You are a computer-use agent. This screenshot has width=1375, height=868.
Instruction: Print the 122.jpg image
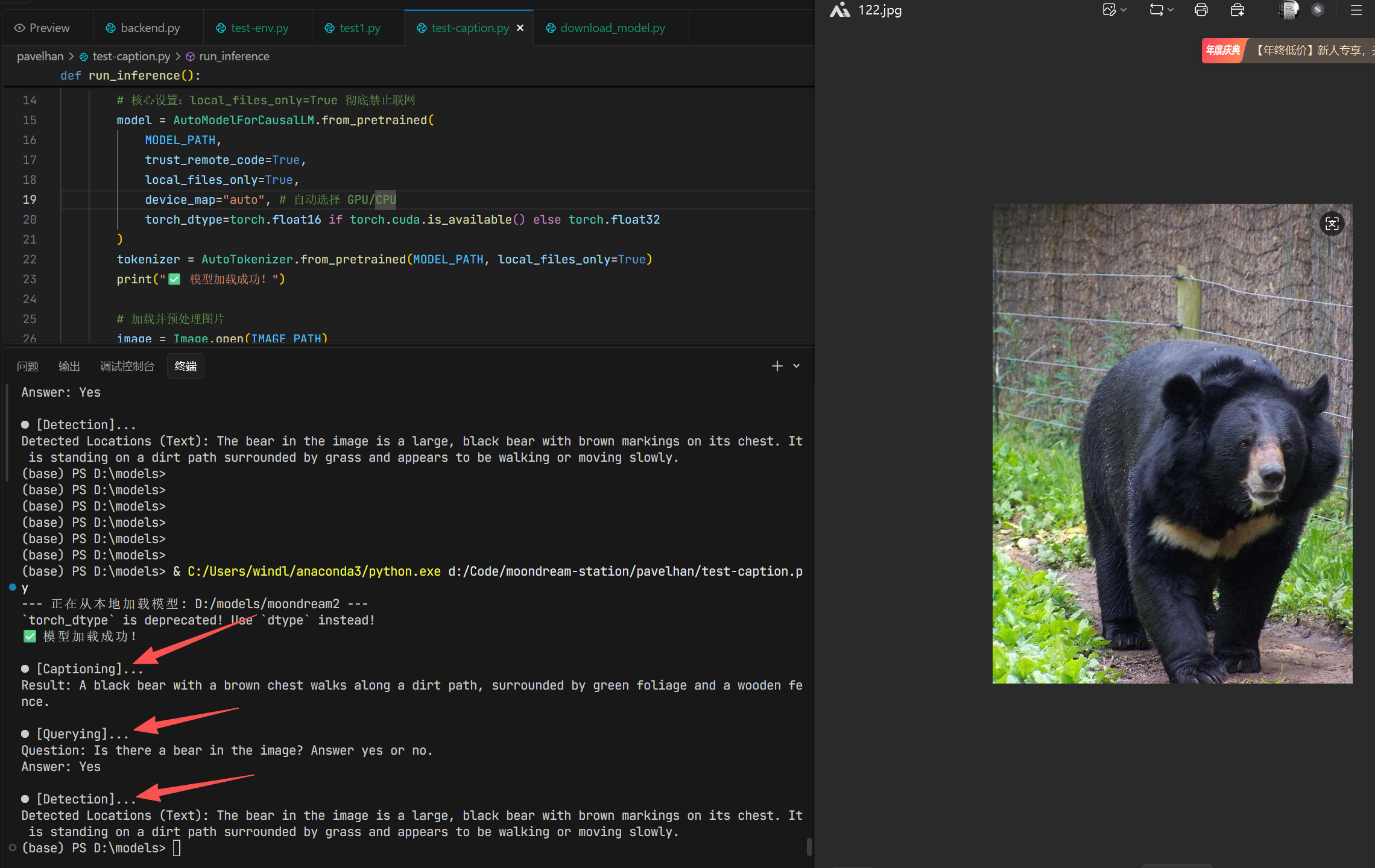point(1201,10)
